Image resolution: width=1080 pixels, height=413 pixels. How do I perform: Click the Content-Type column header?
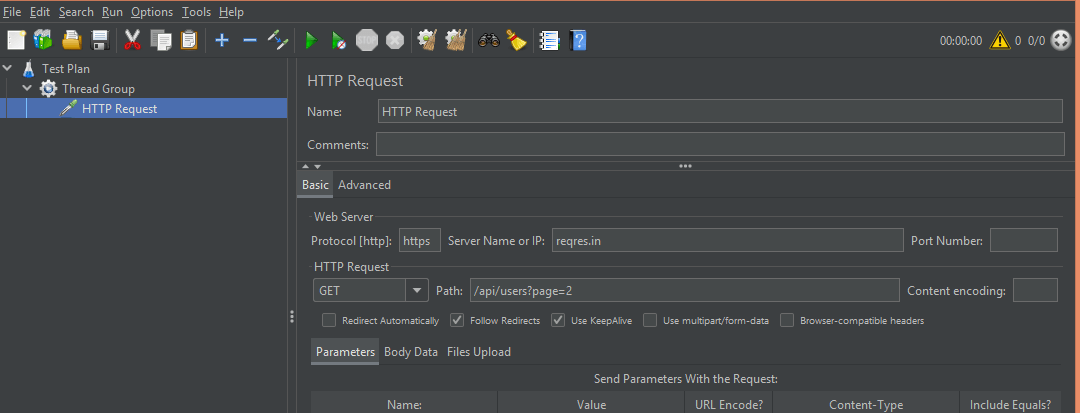pos(866,405)
